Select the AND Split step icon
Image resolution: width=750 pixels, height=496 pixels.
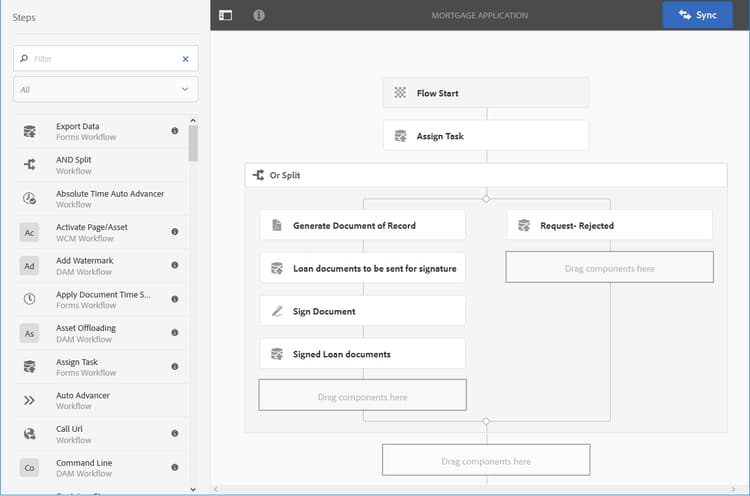(30, 165)
